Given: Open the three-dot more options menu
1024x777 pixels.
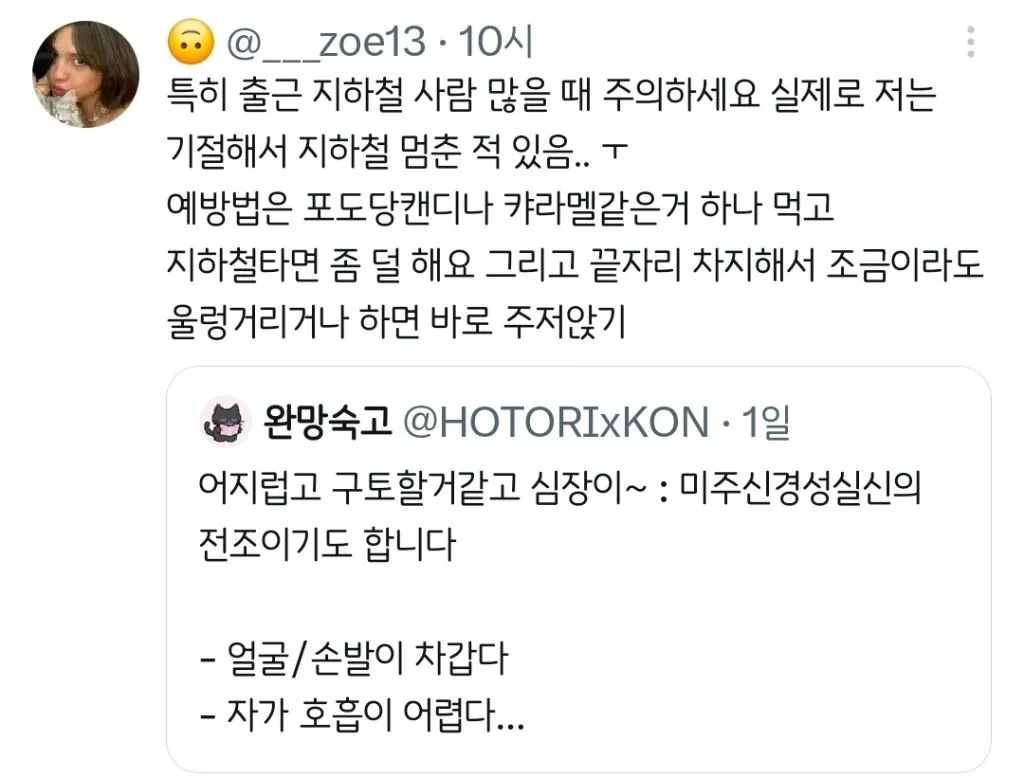Looking at the screenshot, I should [x=971, y=42].
